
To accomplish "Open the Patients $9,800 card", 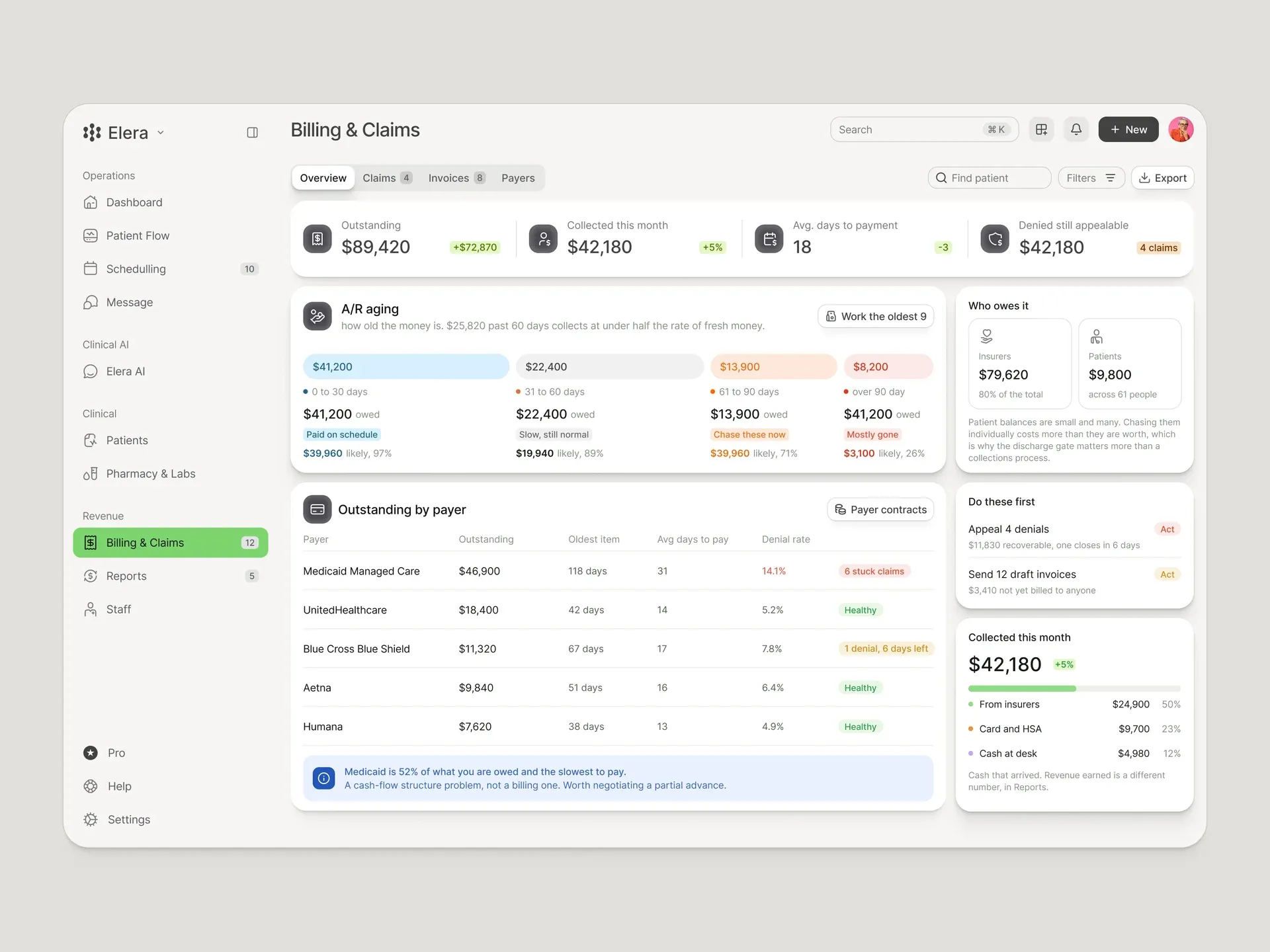I will pyautogui.click(x=1130, y=364).
